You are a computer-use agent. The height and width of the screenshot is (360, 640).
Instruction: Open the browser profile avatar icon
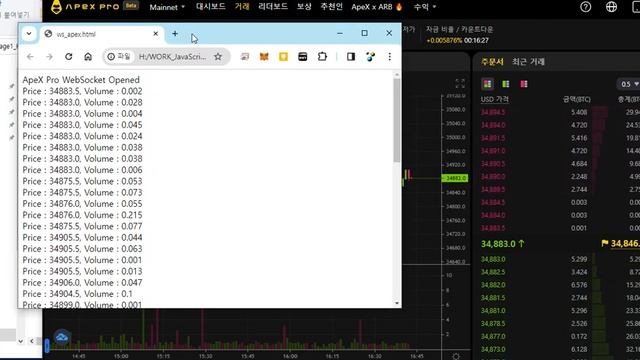(370, 57)
